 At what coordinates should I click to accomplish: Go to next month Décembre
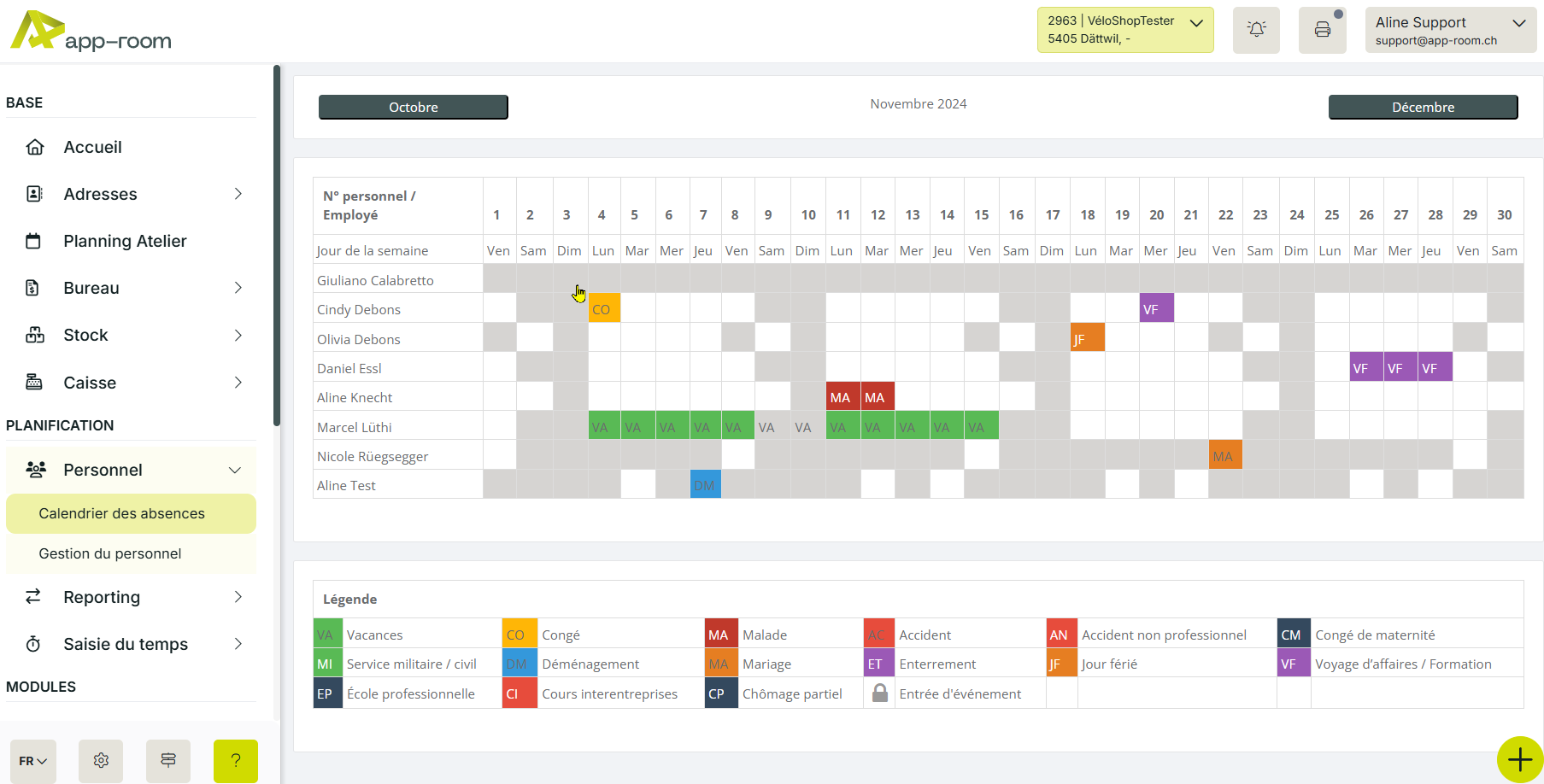tap(1423, 107)
